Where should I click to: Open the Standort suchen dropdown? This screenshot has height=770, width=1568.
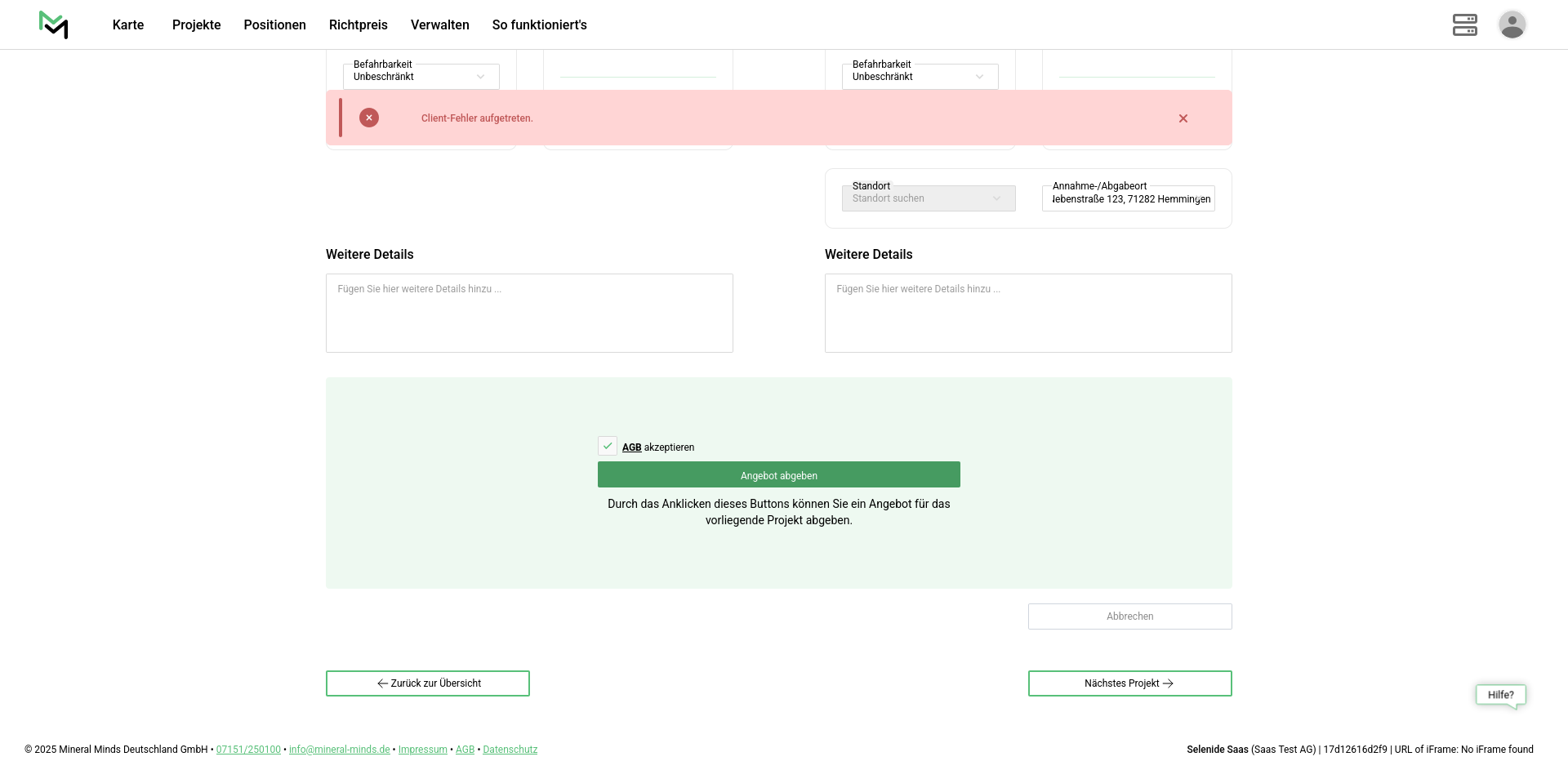coord(929,198)
